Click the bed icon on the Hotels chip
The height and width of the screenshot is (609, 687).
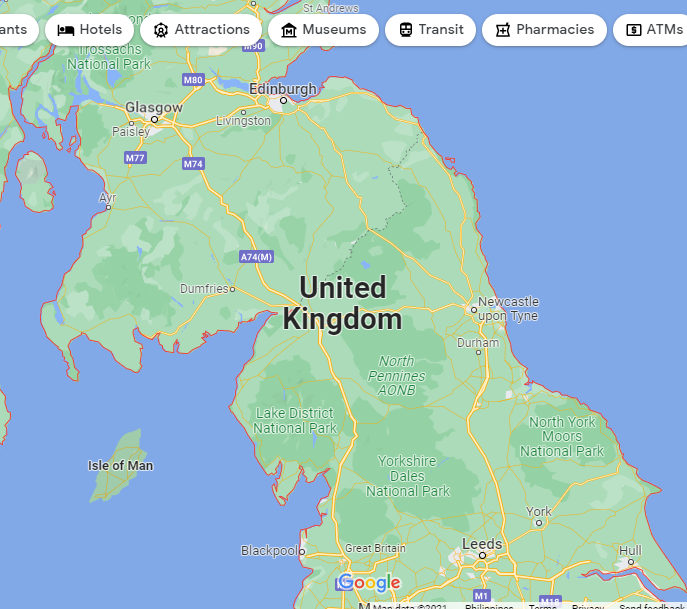66,30
